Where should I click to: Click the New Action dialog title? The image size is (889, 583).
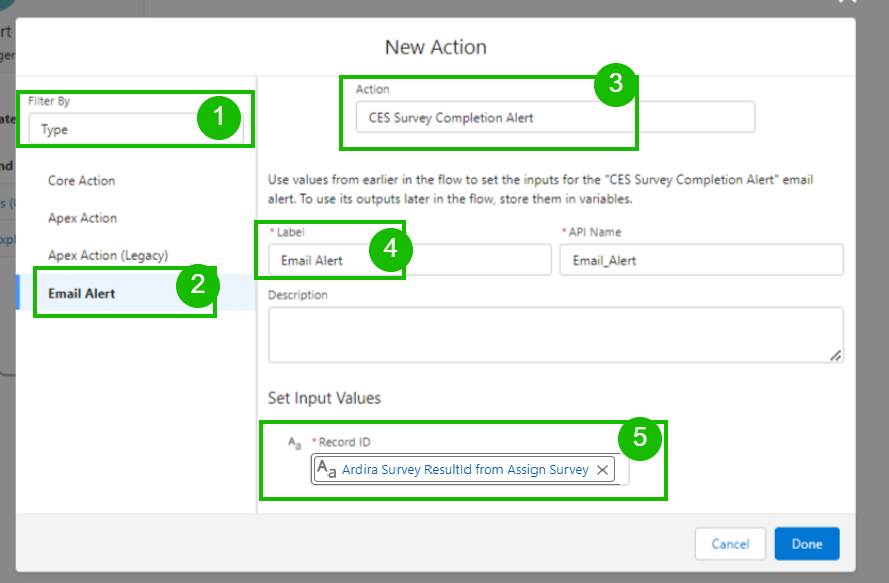pos(434,47)
